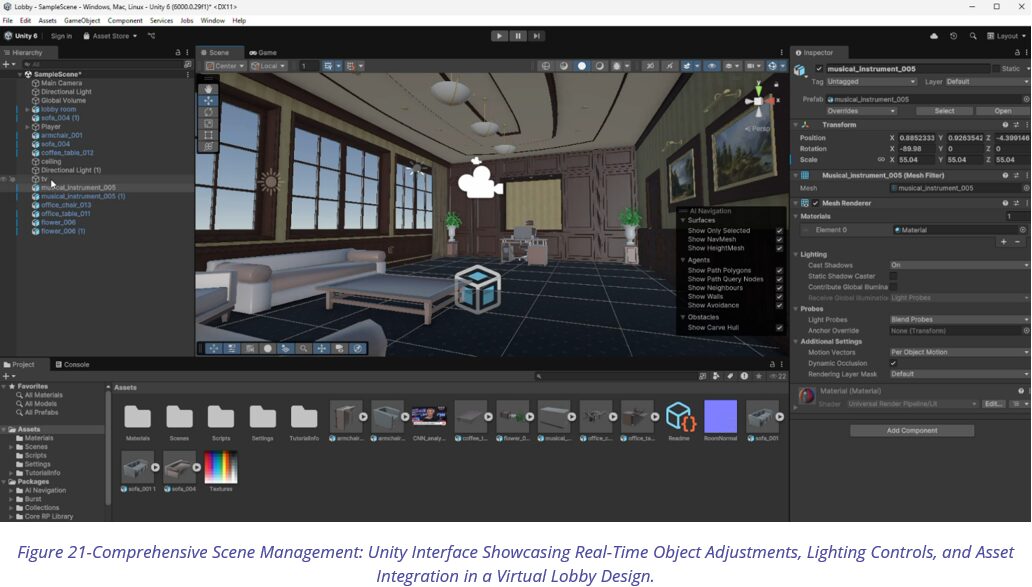
Task: Click the Pause button in top toolbar
Action: point(518,36)
